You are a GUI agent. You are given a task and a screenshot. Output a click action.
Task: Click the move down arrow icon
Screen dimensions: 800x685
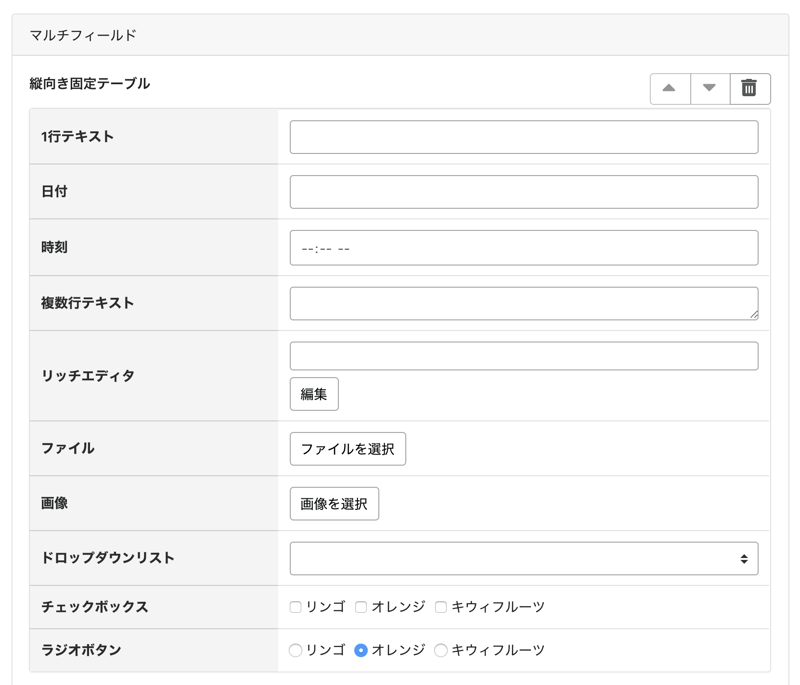709,88
